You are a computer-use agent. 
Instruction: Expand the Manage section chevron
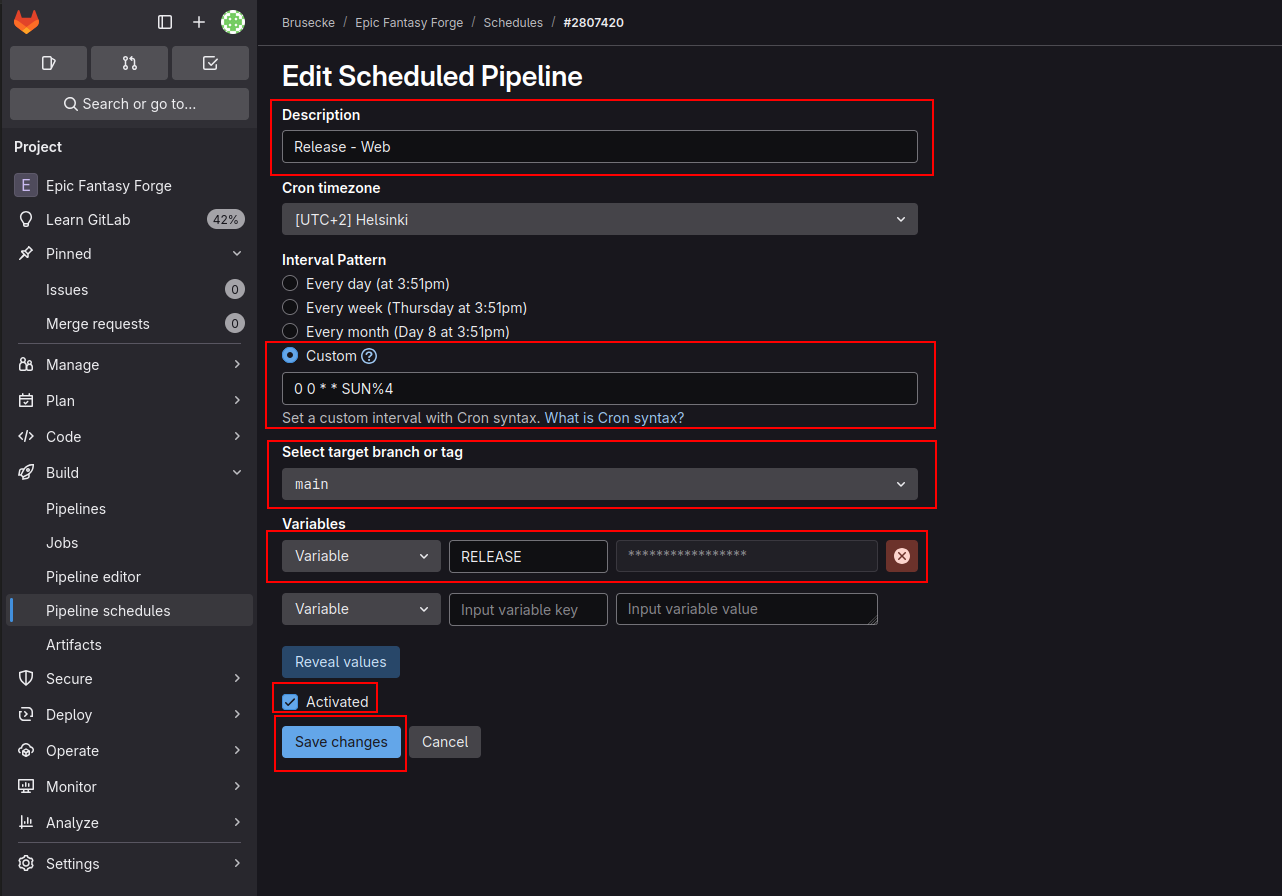(x=237, y=365)
